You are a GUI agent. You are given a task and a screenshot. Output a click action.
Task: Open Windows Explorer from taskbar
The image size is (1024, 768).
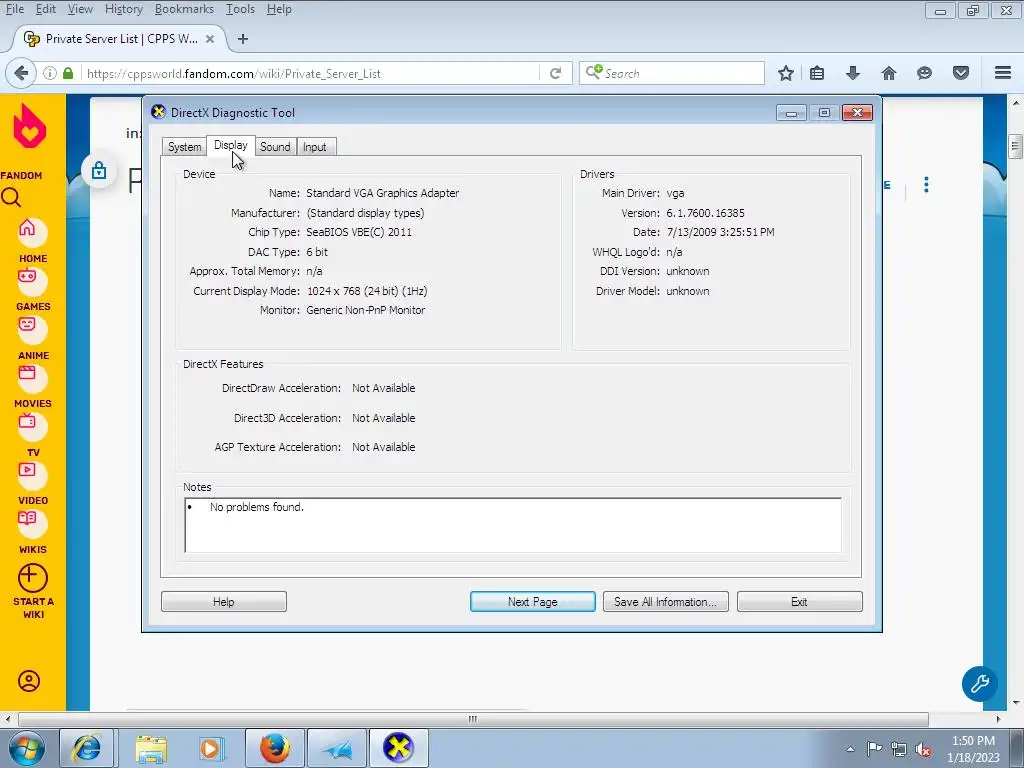pyautogui.click(x=150, y=748)
